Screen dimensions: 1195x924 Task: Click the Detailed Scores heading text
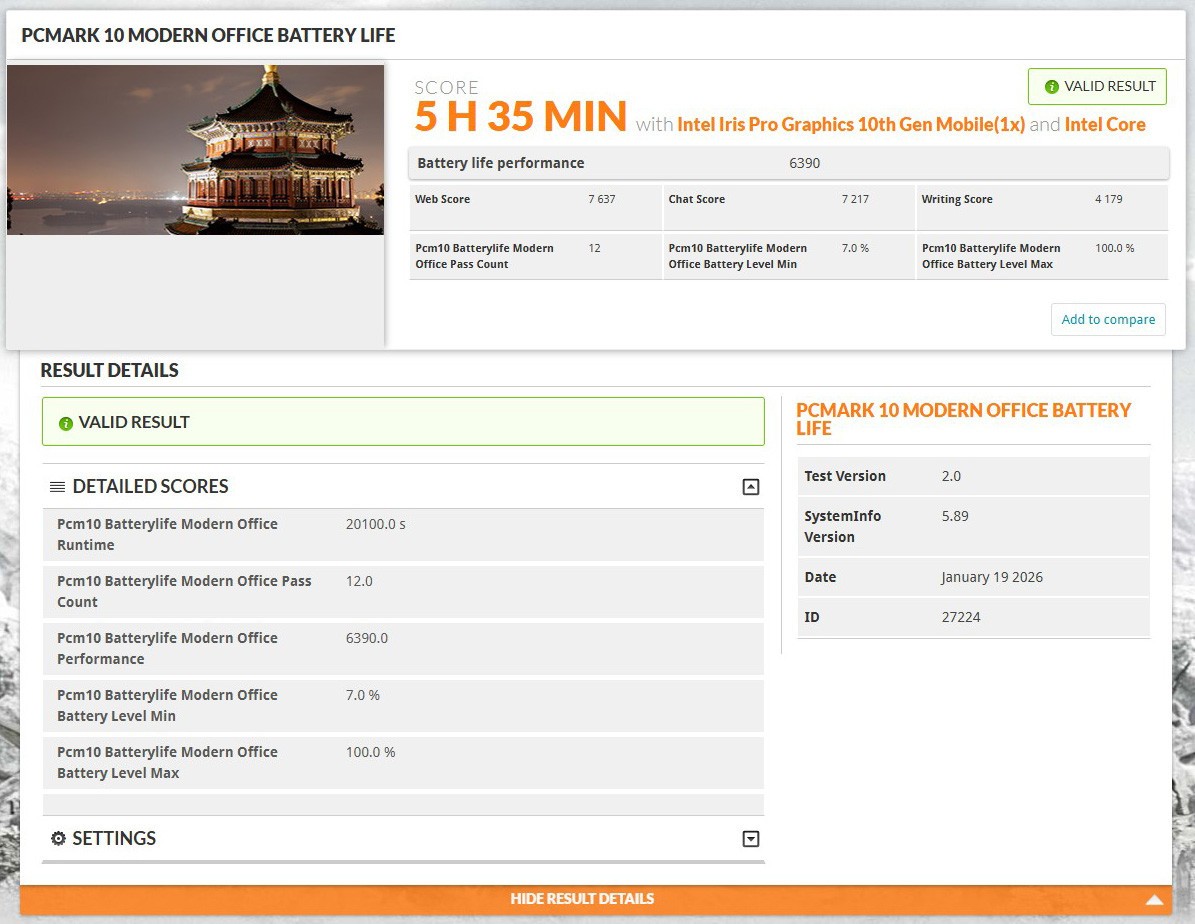150,486
